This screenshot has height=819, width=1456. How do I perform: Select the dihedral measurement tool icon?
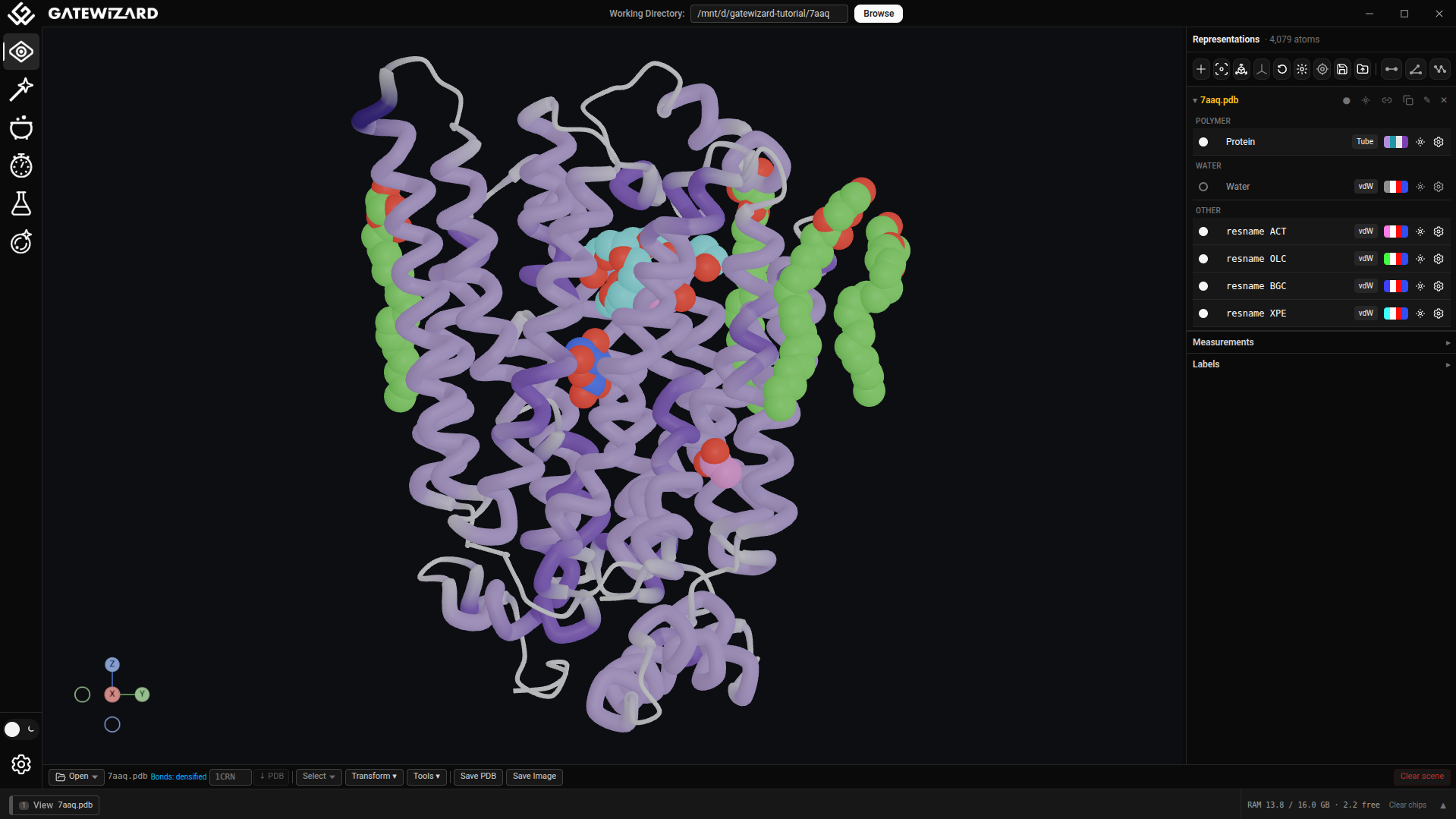coord(1440,69)
